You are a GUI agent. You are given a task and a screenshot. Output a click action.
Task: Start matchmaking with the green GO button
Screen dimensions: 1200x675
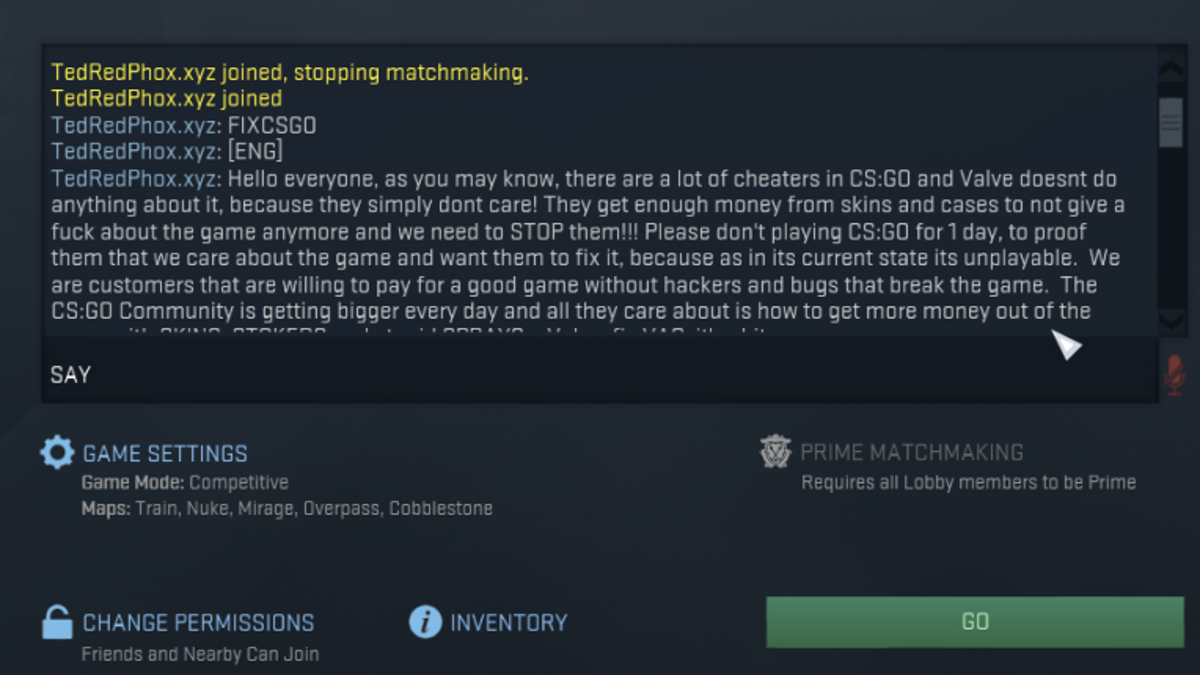pos(975,622)
